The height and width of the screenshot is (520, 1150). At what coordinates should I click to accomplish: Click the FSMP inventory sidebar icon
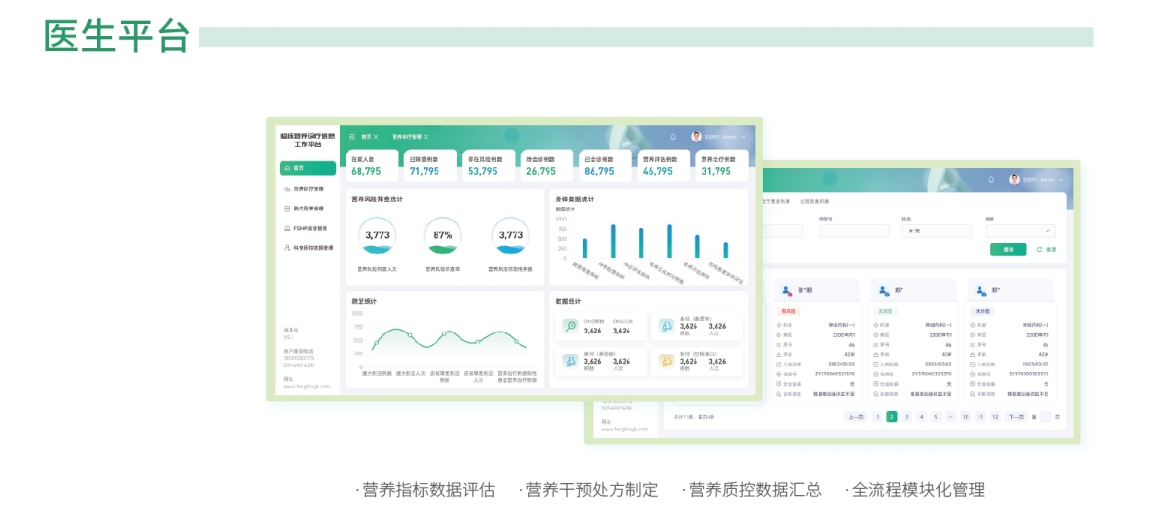click(x=287, y=228)
